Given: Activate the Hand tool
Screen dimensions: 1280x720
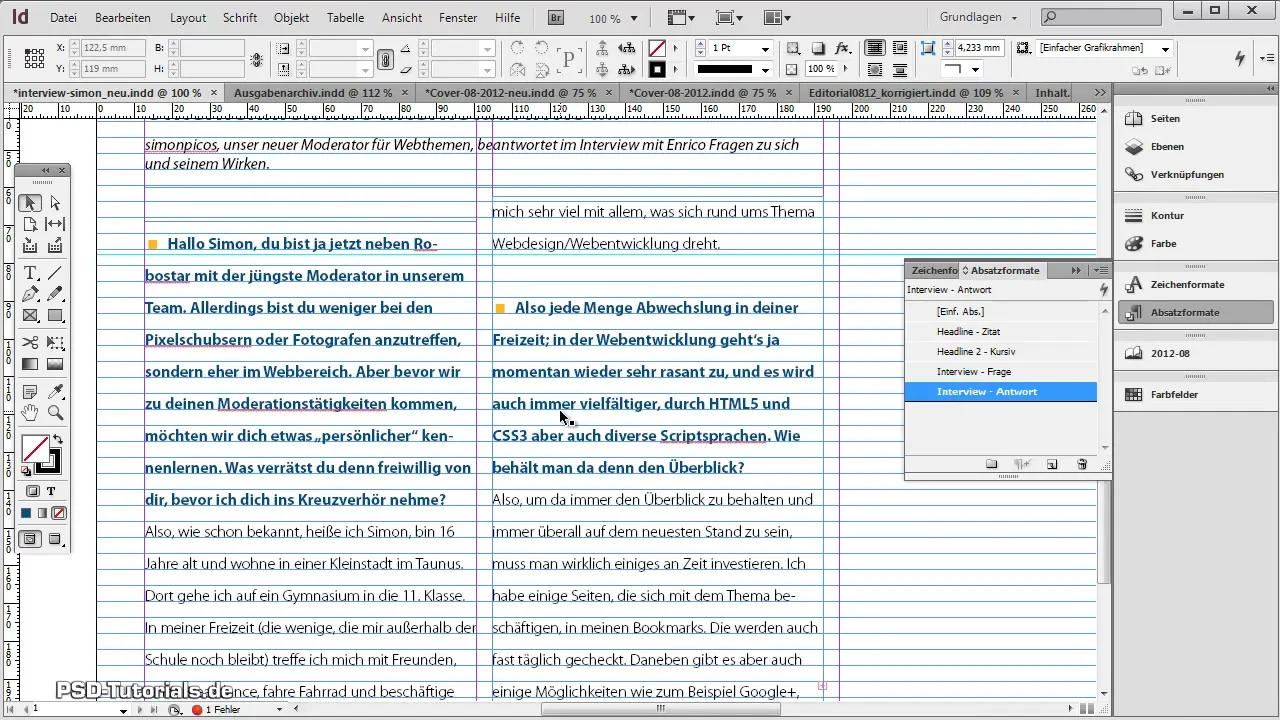Looking at the screenshot, I should coord(30,412).
